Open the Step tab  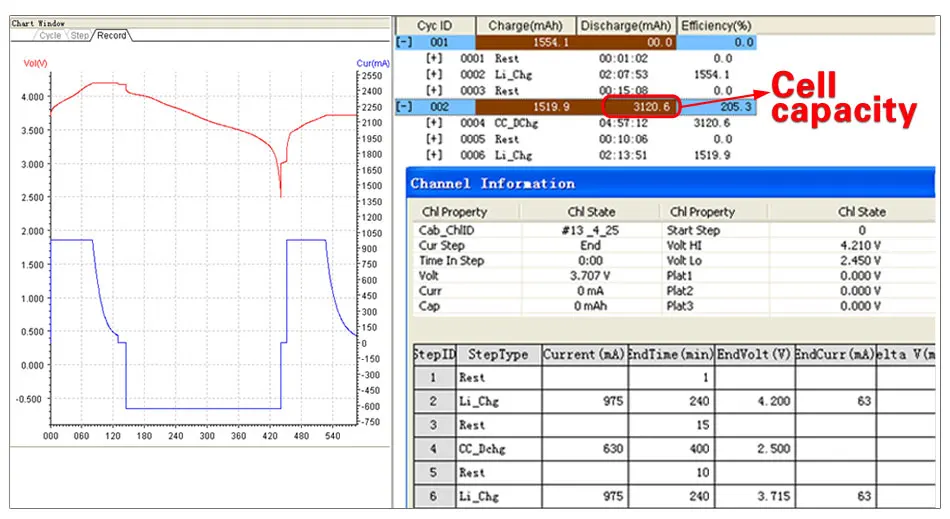80,35
